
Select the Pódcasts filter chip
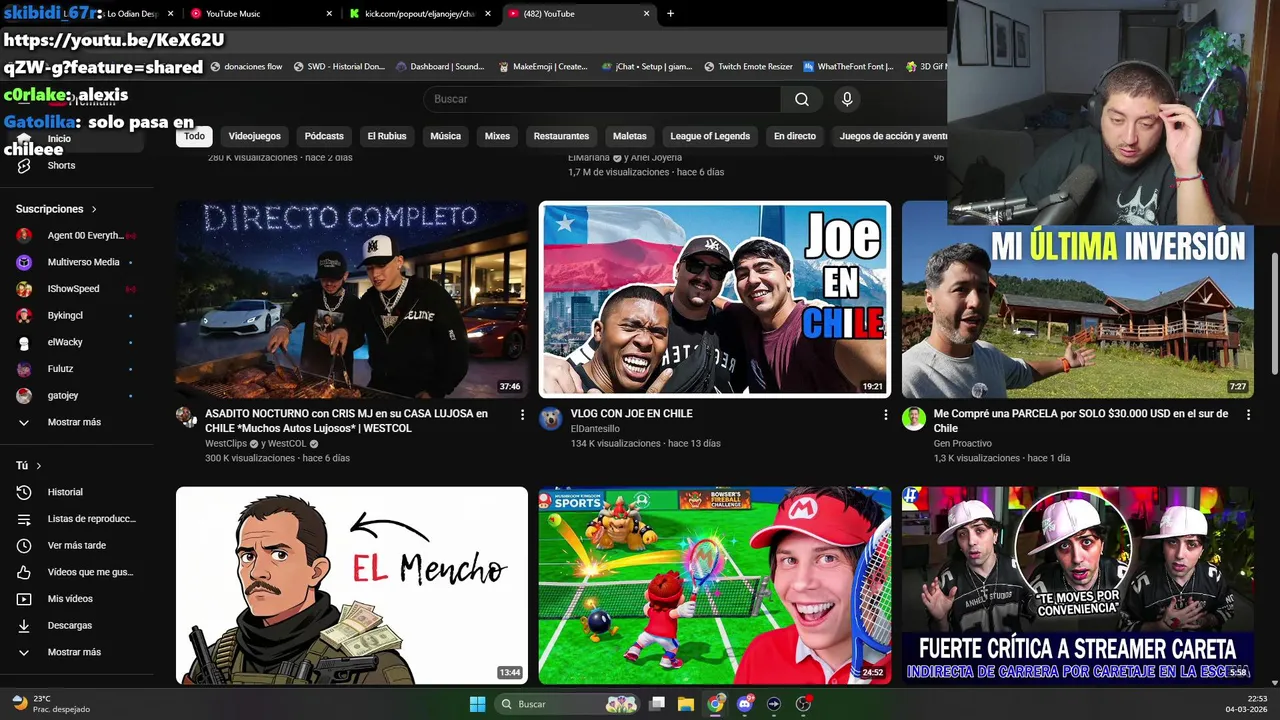(x=324, y=136)
